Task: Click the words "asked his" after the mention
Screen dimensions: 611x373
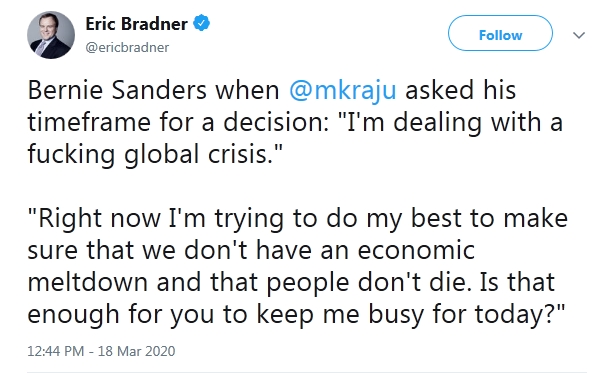Action: (x=461, y=90)
